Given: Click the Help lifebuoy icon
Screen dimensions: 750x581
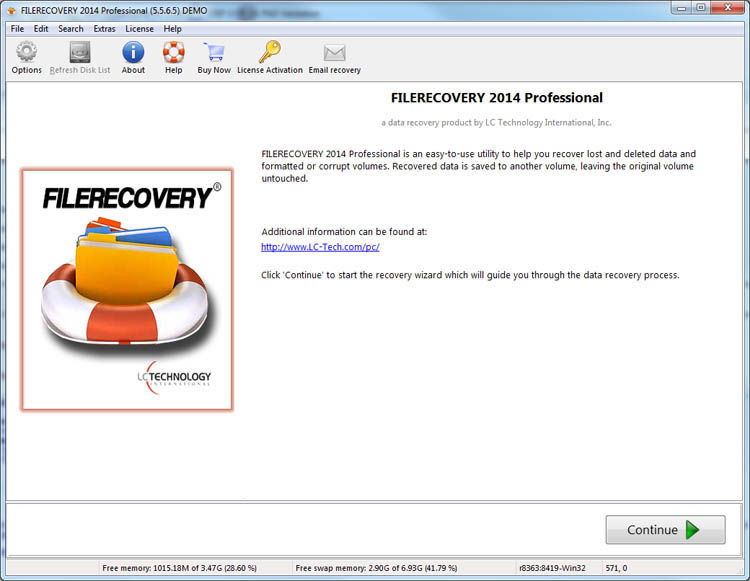Looking at the screenshot, I should 174,52.
